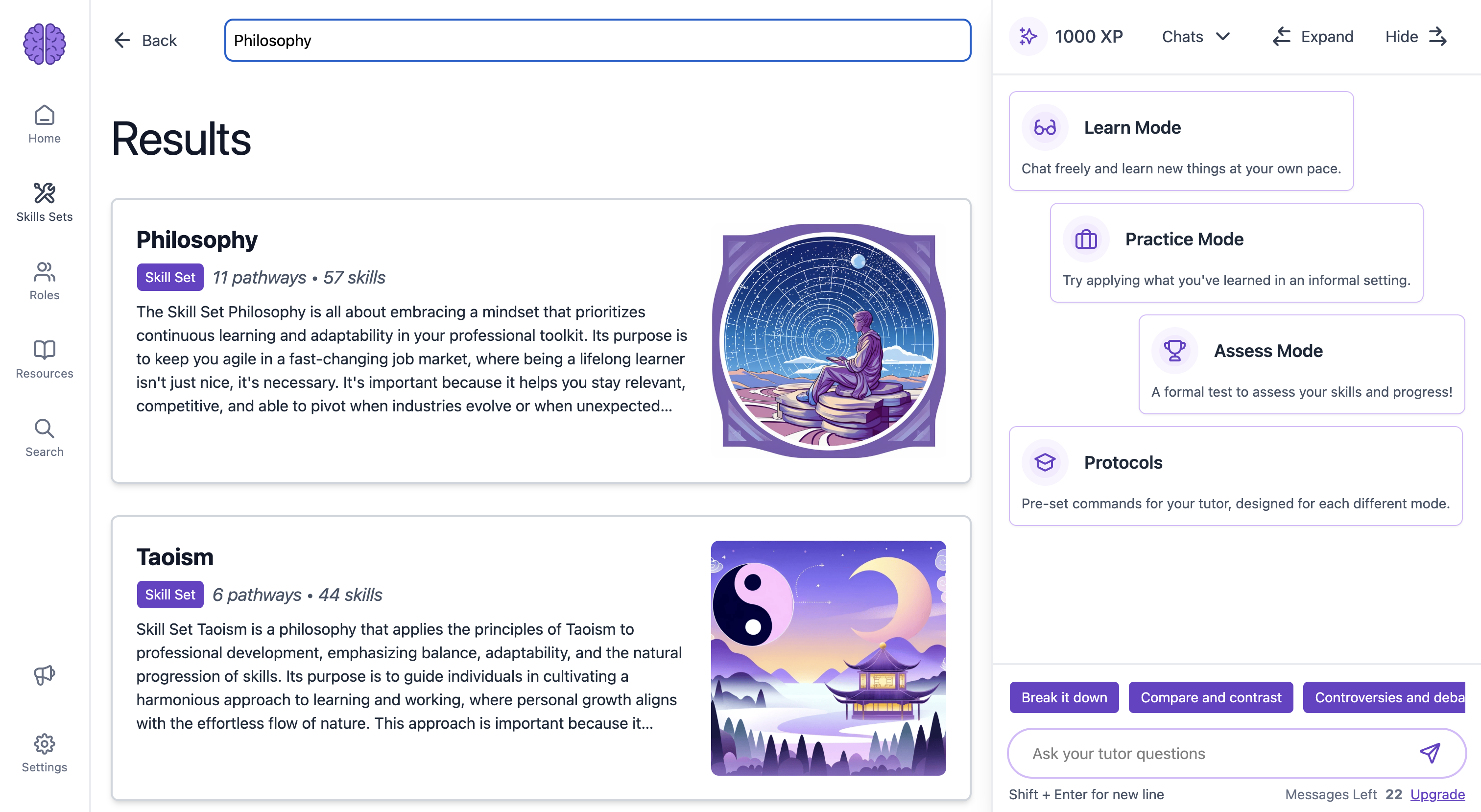The height and width of the screenshot is (812, 1481).
Task: Select the Practice Mode briefcase icon
Action: (x=1085, y=239)
